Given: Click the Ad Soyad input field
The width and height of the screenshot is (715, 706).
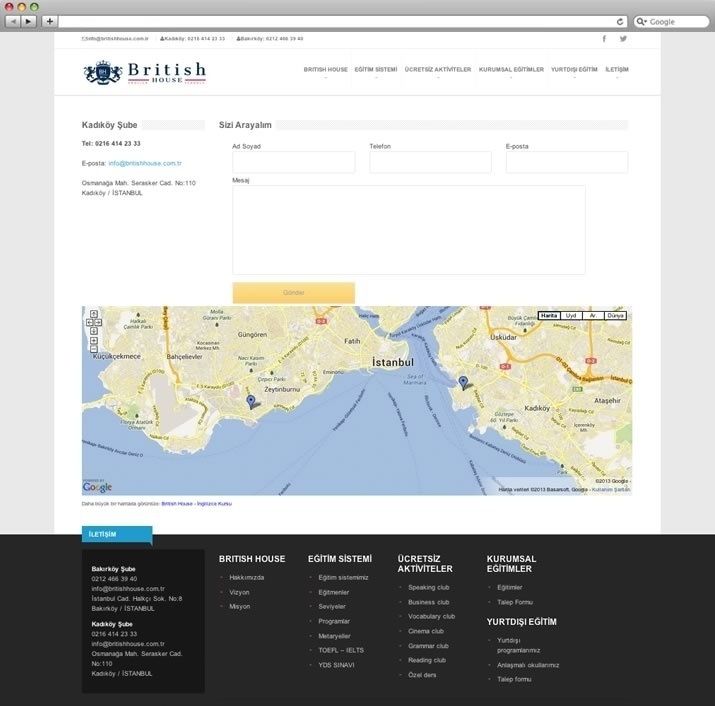Looking at the screenshot, I should tap(294, 162).
